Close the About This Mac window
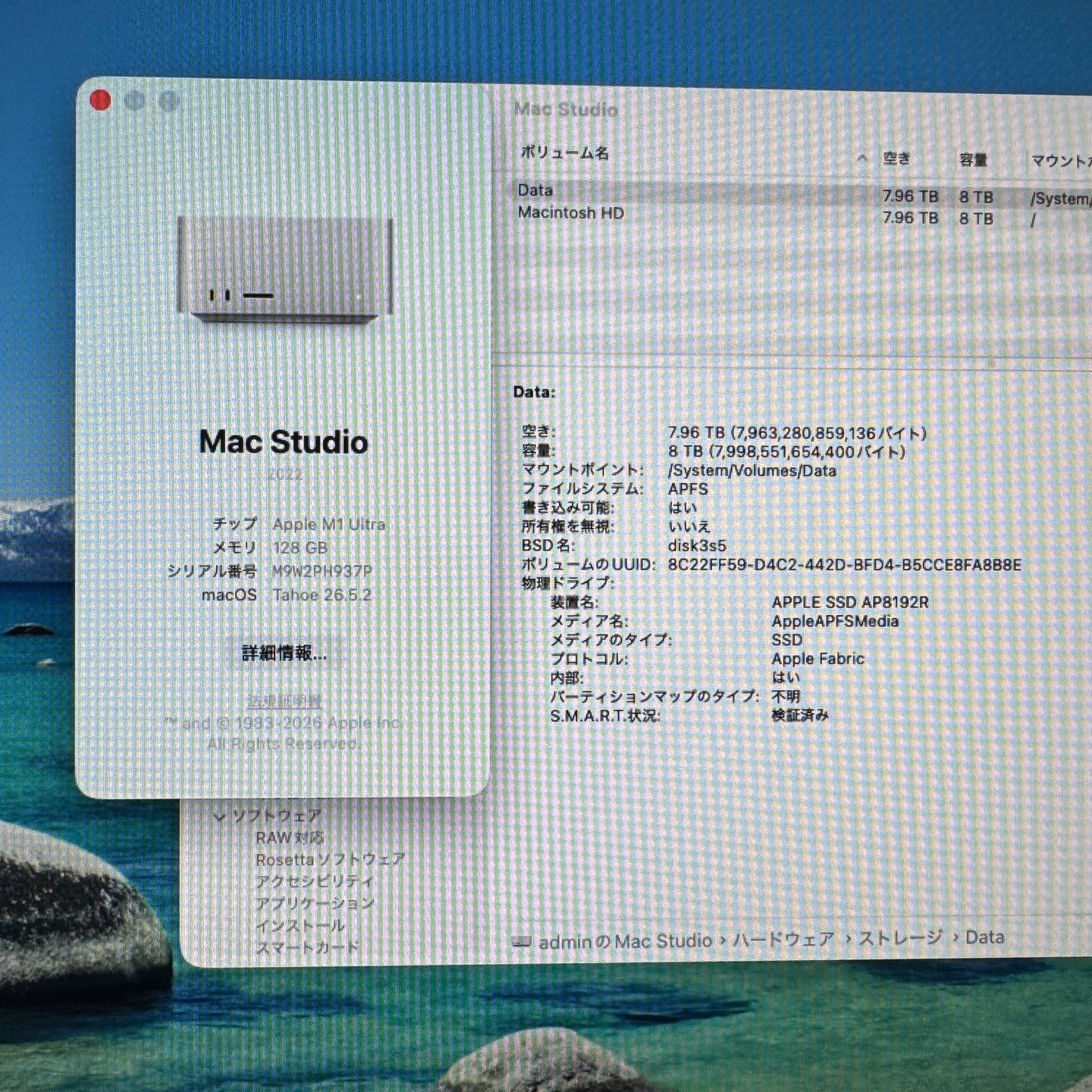 pos(100,100)
